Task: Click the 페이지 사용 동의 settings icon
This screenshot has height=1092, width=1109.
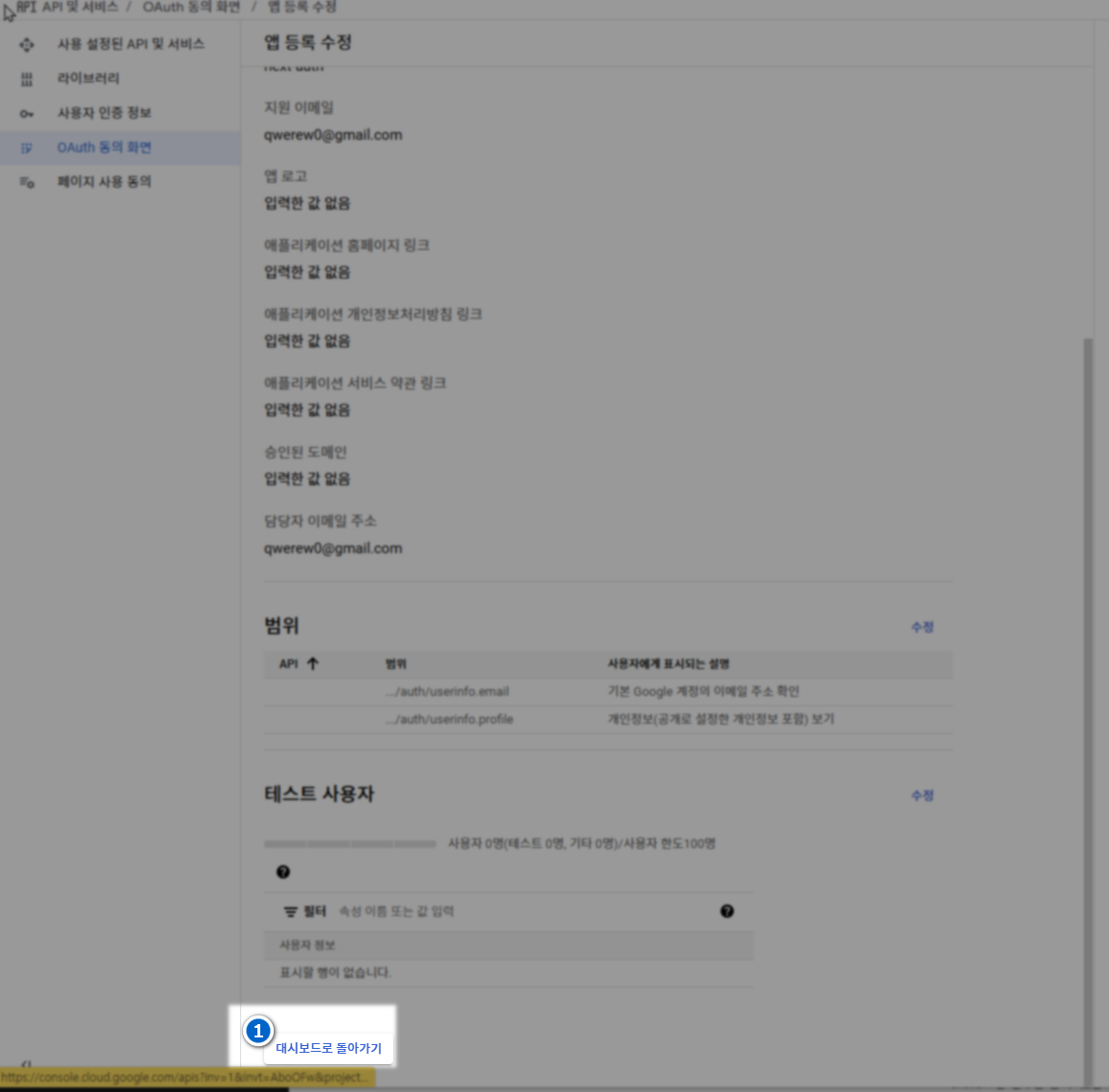Action: (x=27, y=182)
